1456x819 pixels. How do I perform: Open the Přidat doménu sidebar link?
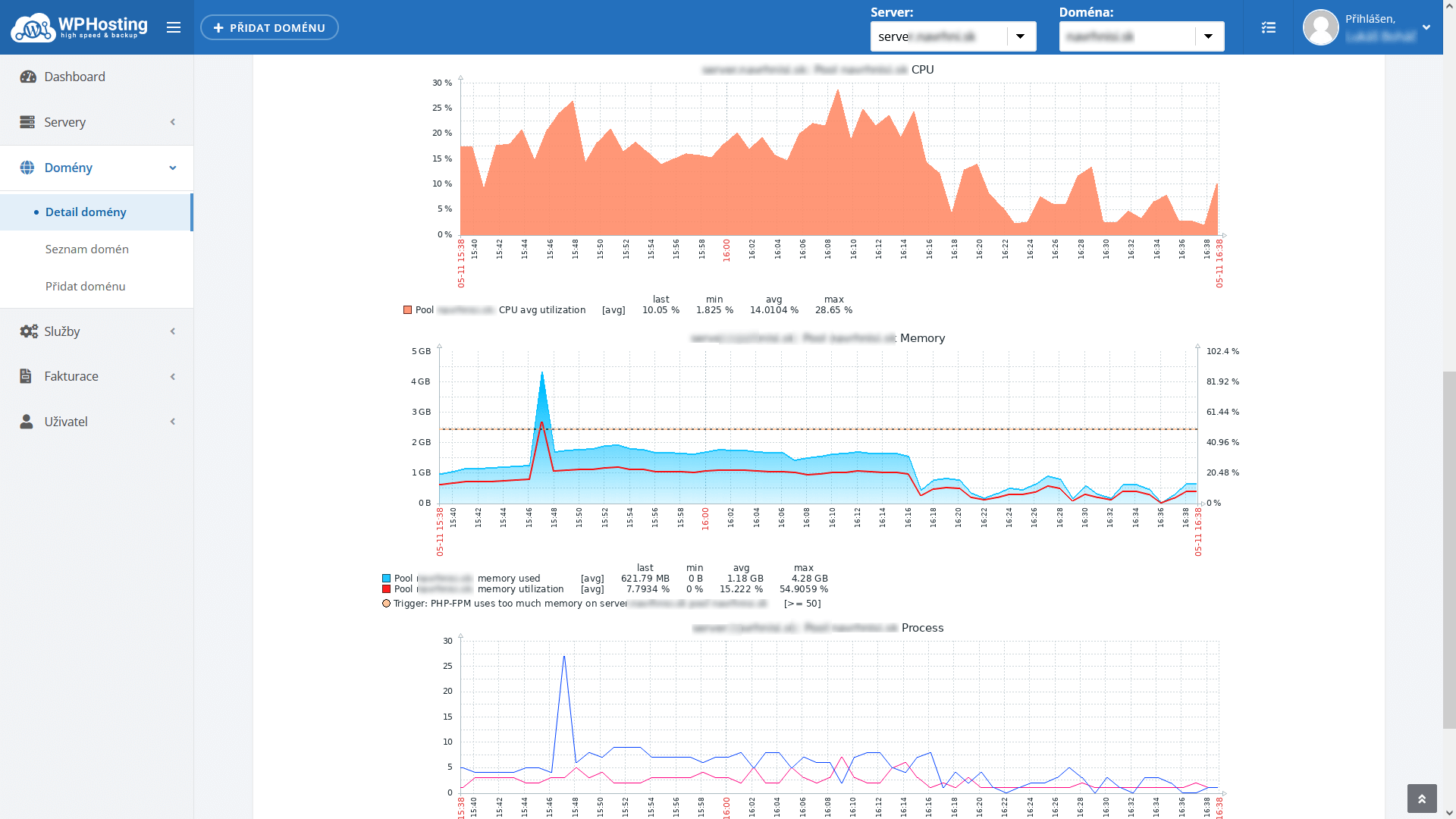[x=85, y=286]
